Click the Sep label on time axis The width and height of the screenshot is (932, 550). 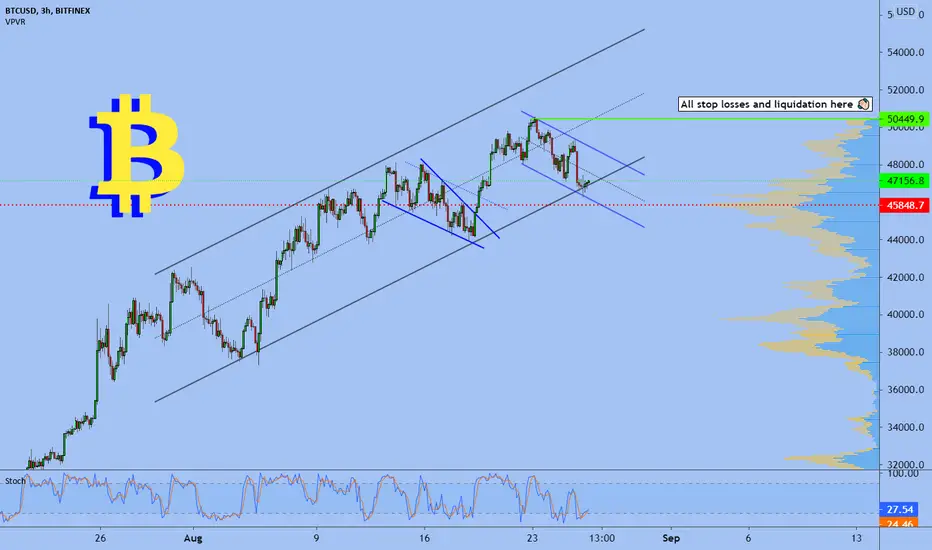670,539
